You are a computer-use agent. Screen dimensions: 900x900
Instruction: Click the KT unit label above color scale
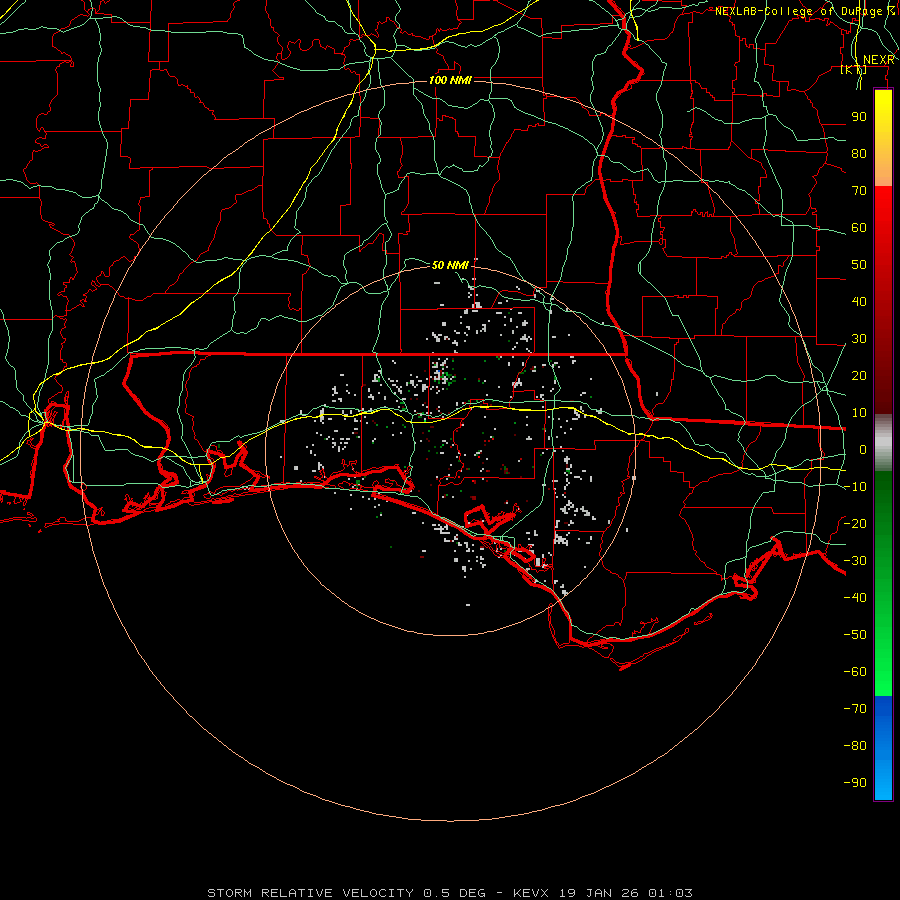pyautogui.click(x=854, y=69)
